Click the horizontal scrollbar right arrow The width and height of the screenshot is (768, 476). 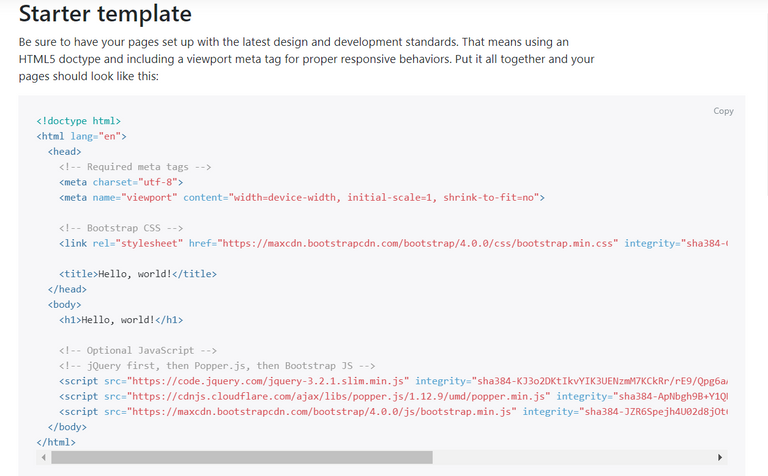(x=720, y=457)
